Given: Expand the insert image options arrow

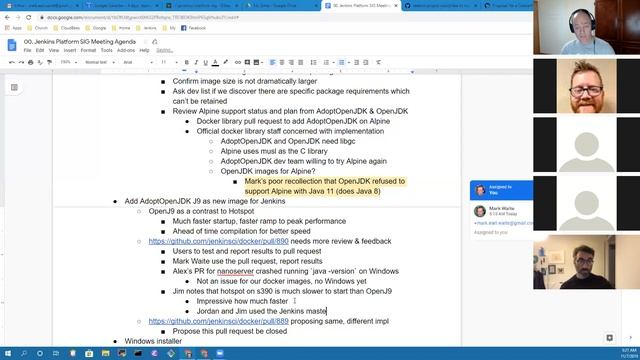Looking at the screenshot, I should [262, 62].
